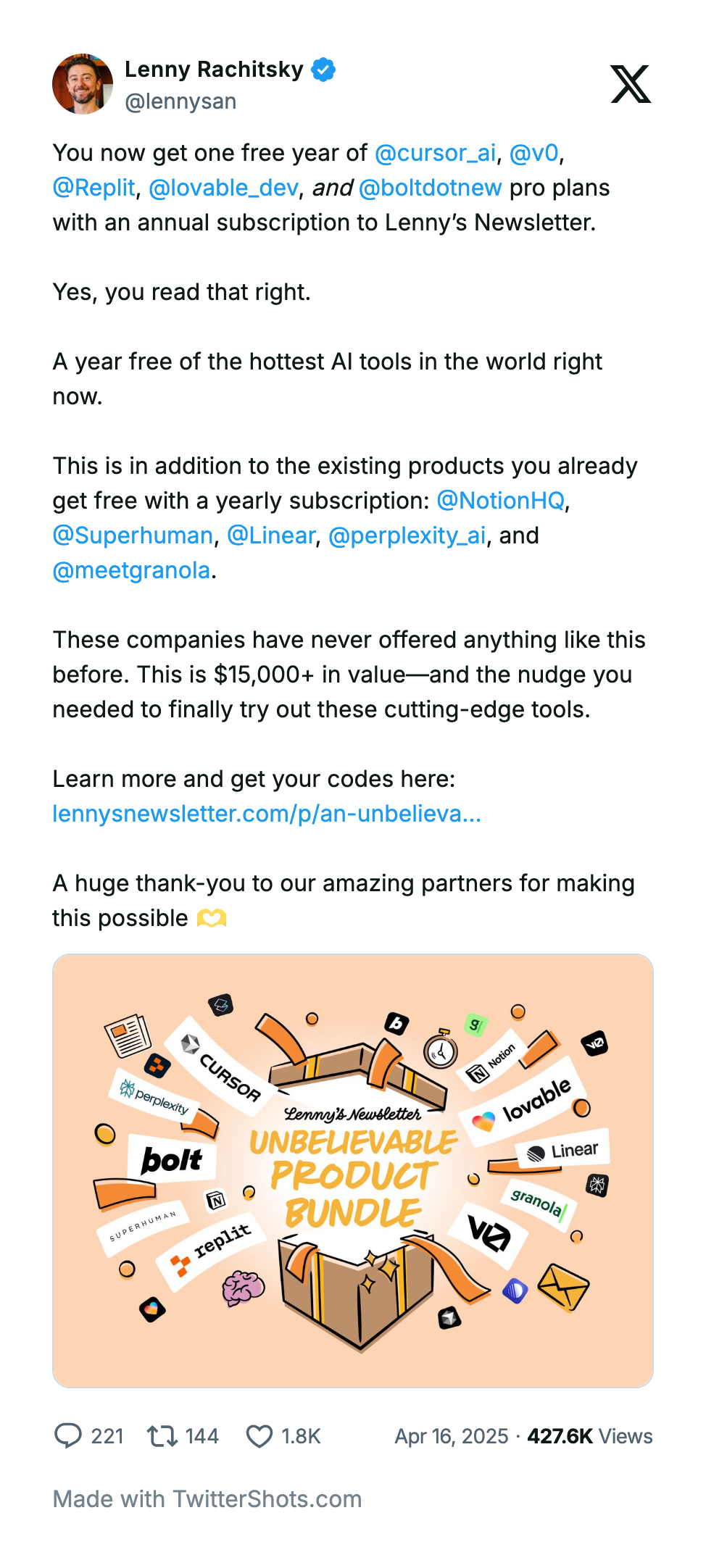Like the tweet with heart icon

259,1435
